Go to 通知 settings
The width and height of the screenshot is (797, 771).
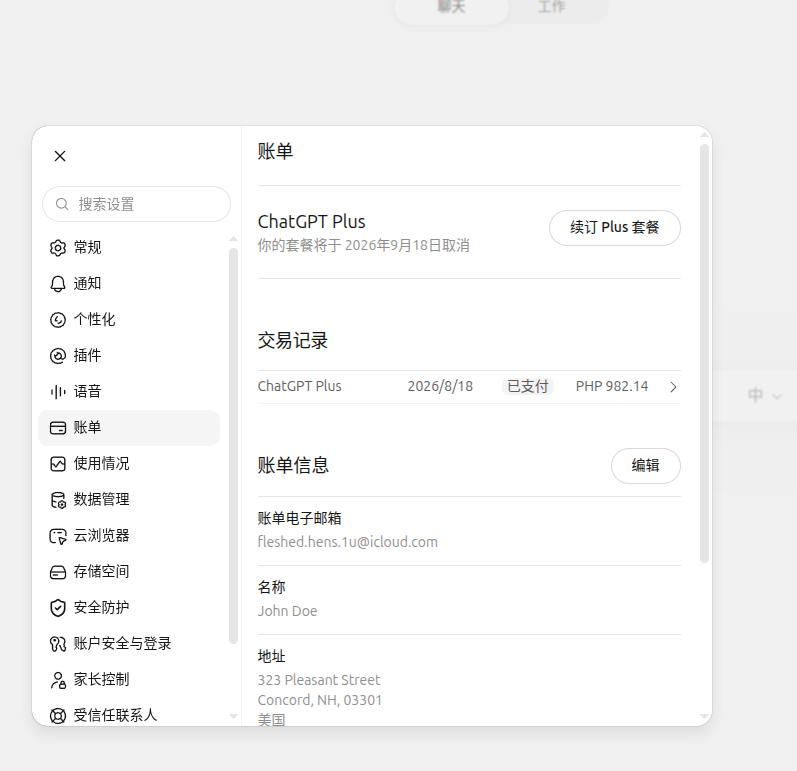click(129, 284)
